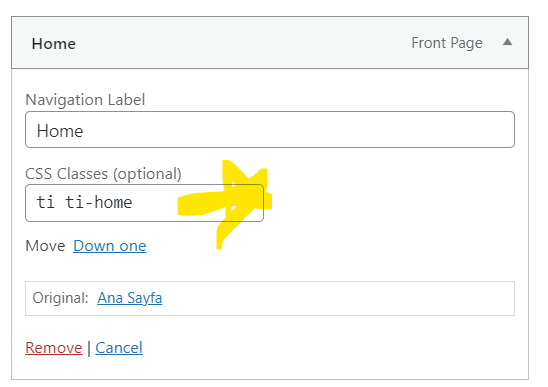Click the right end of the Navigation Label field

click(x=503, y=130)
